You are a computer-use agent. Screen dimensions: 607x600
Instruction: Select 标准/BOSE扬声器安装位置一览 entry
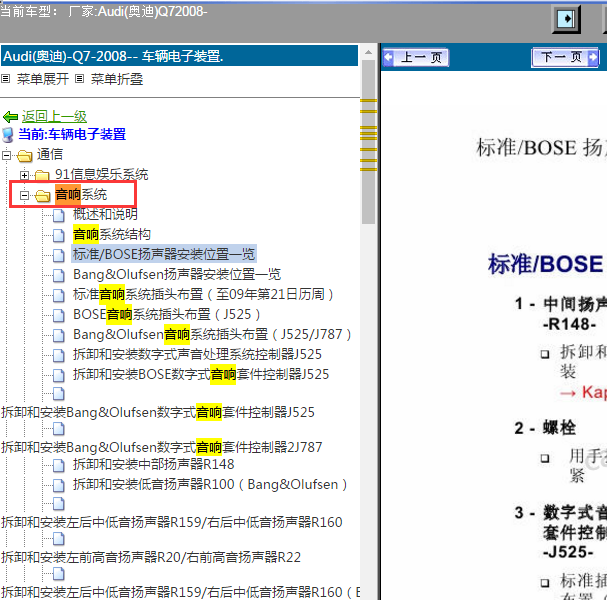click(x=164, y=254)
